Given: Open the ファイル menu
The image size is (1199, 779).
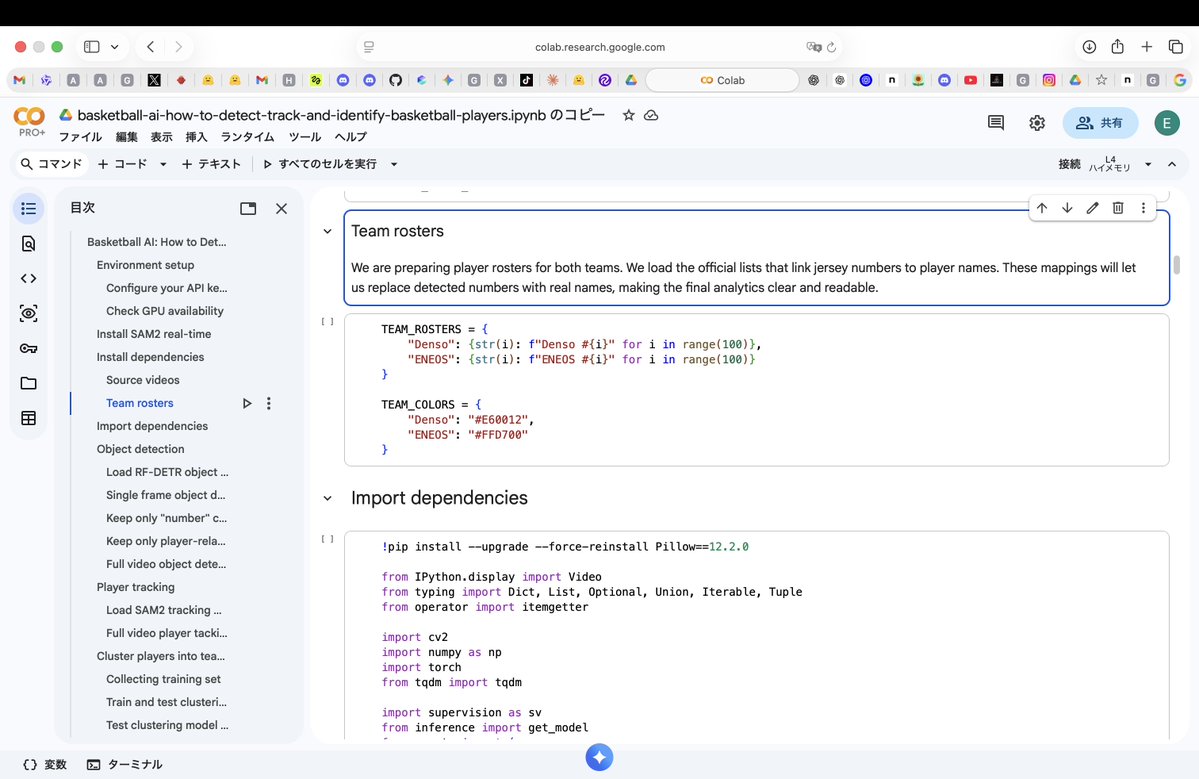Looking at the screenshot, I should (80, 137).
